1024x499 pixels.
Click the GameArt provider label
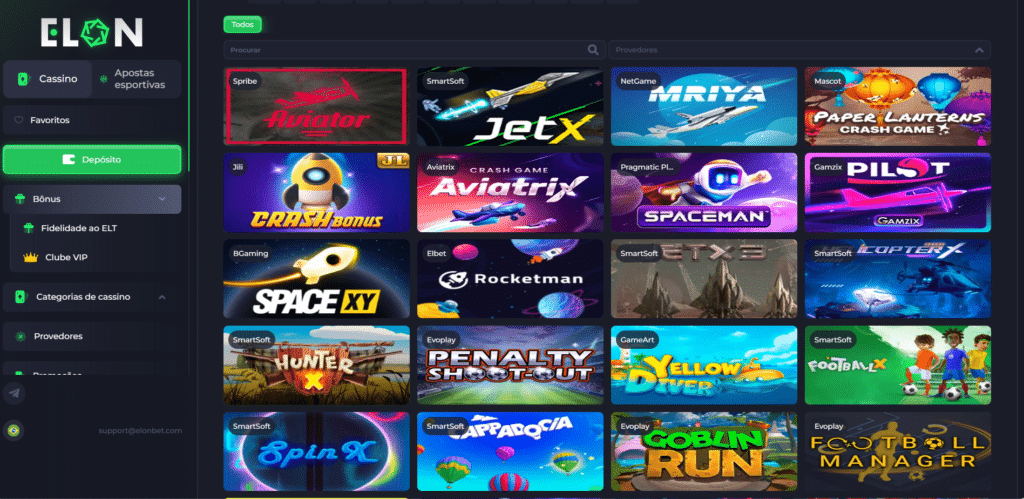click(637, 340)
